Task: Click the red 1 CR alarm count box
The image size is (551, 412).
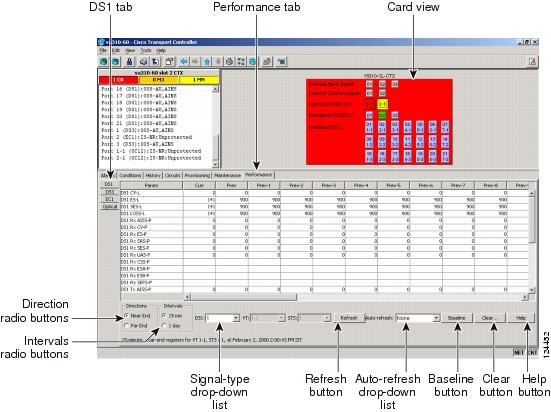Action: tap(119, 80)
